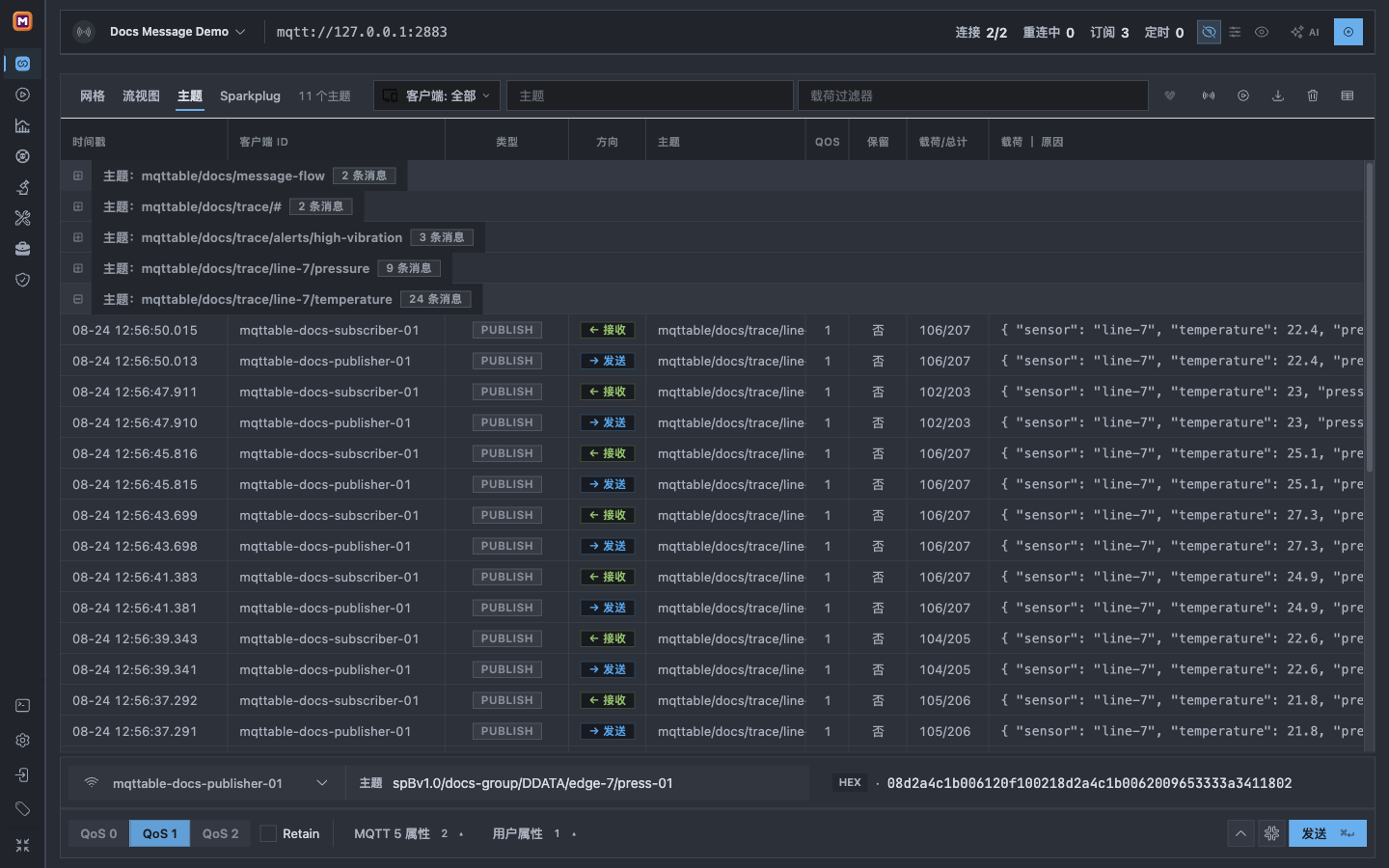Focus the 载荷过滤器 payload filter input
The width and height of the screenshot is (1389, 868).
(973, 95)
